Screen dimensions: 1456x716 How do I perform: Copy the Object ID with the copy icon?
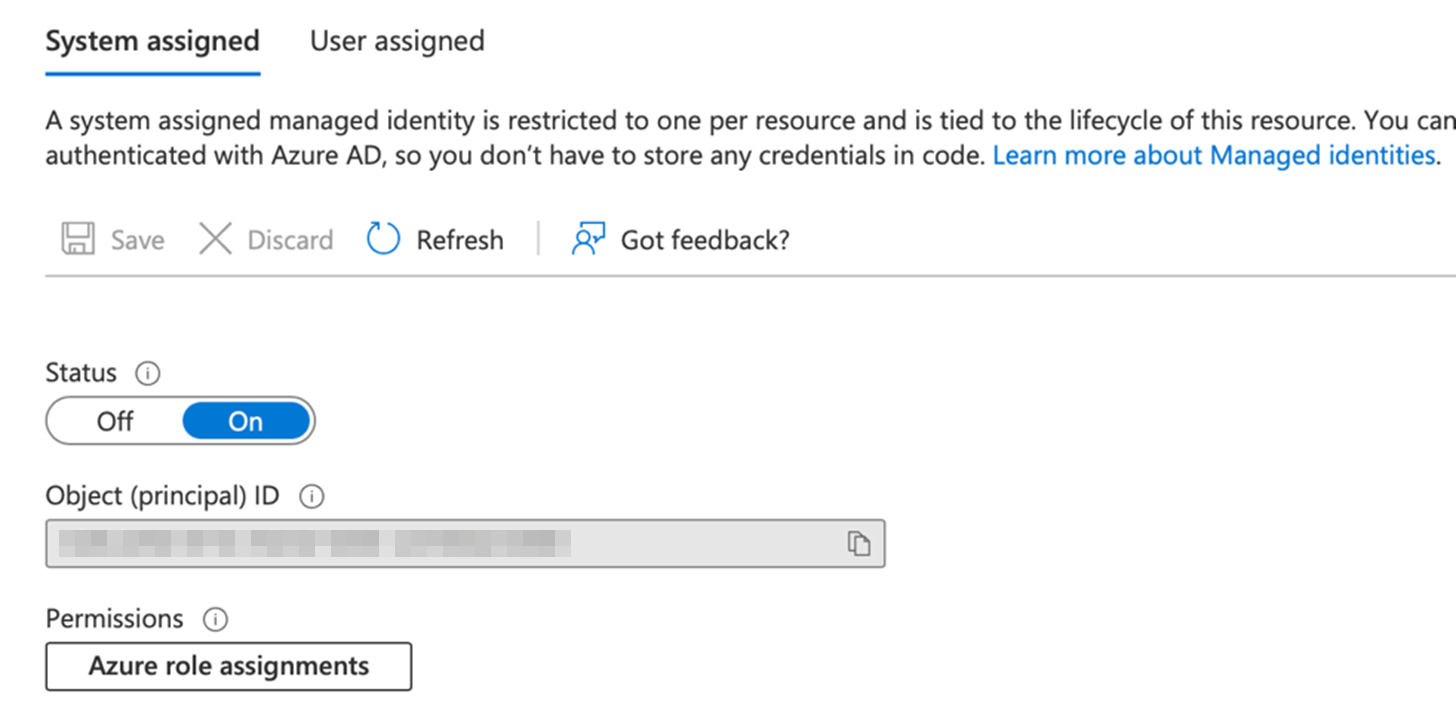[858, 543]
